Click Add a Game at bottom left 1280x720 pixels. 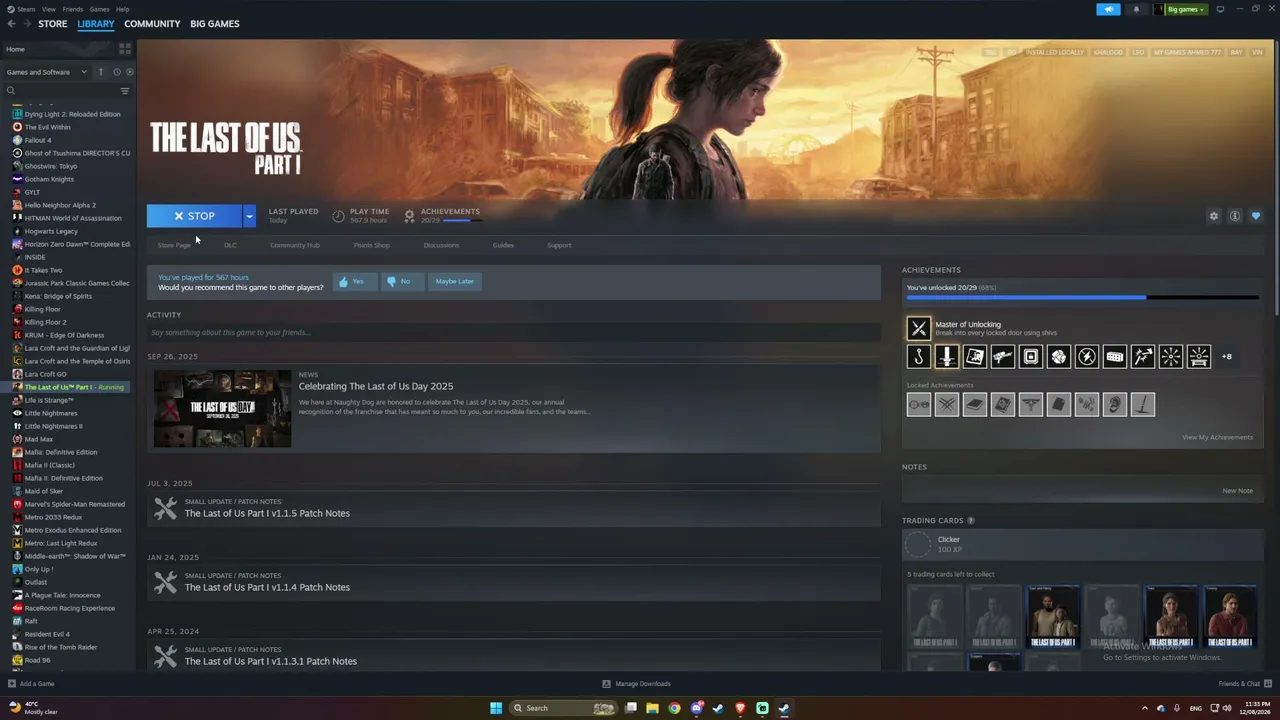pos(31,684)
